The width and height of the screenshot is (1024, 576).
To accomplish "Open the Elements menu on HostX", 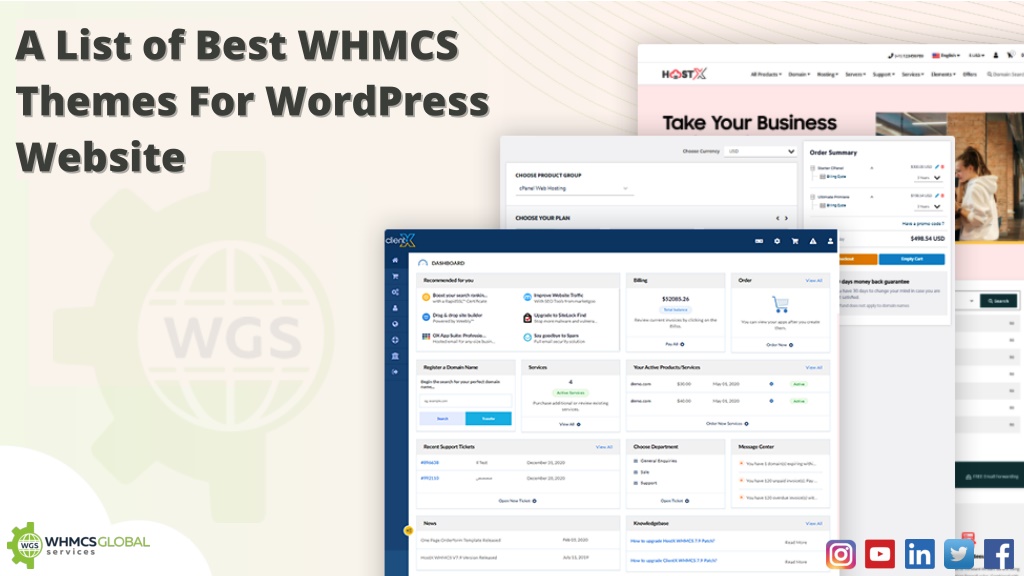I will coord(943,74).
